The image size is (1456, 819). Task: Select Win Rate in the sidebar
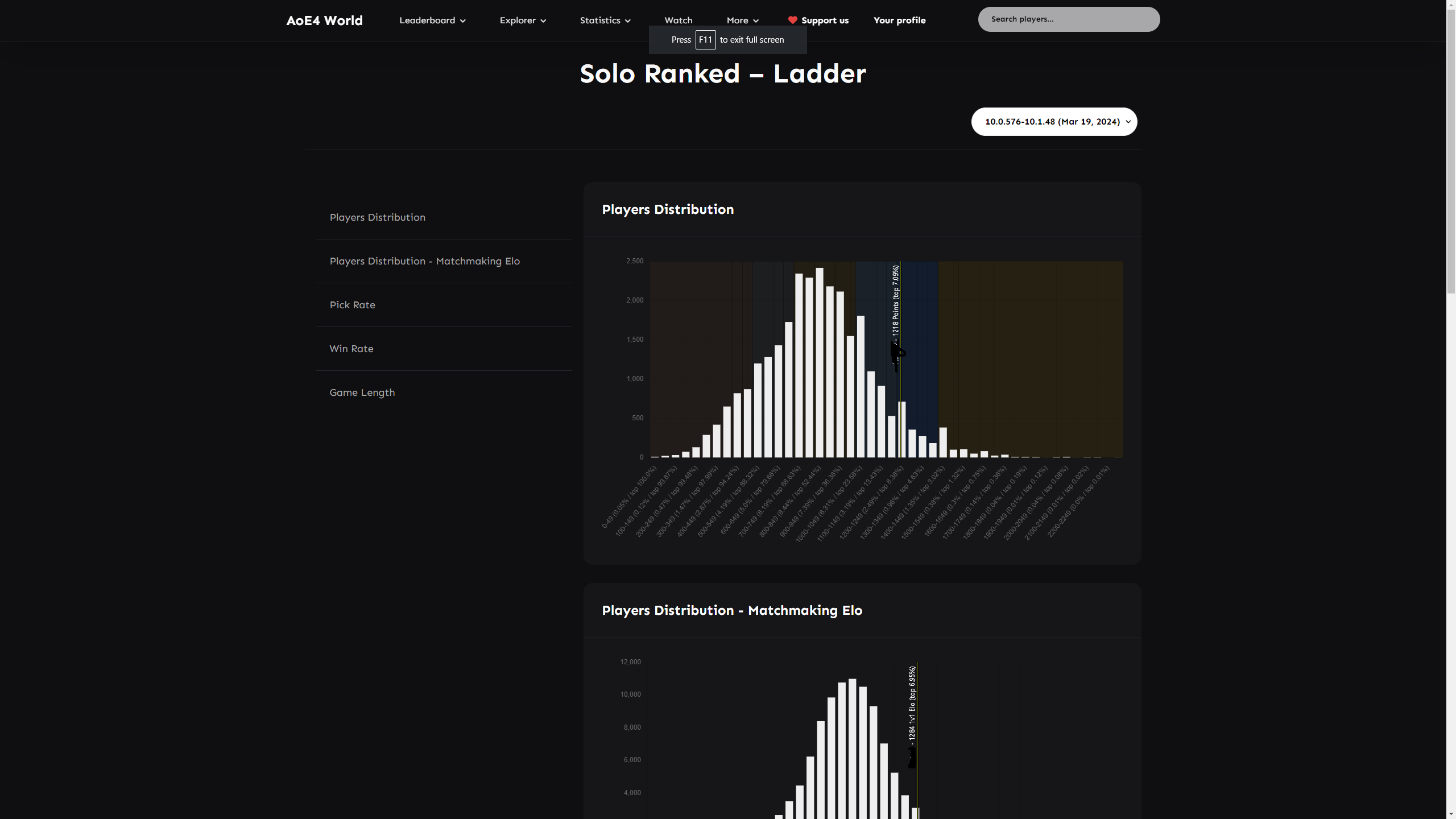[x=351, y=349]
